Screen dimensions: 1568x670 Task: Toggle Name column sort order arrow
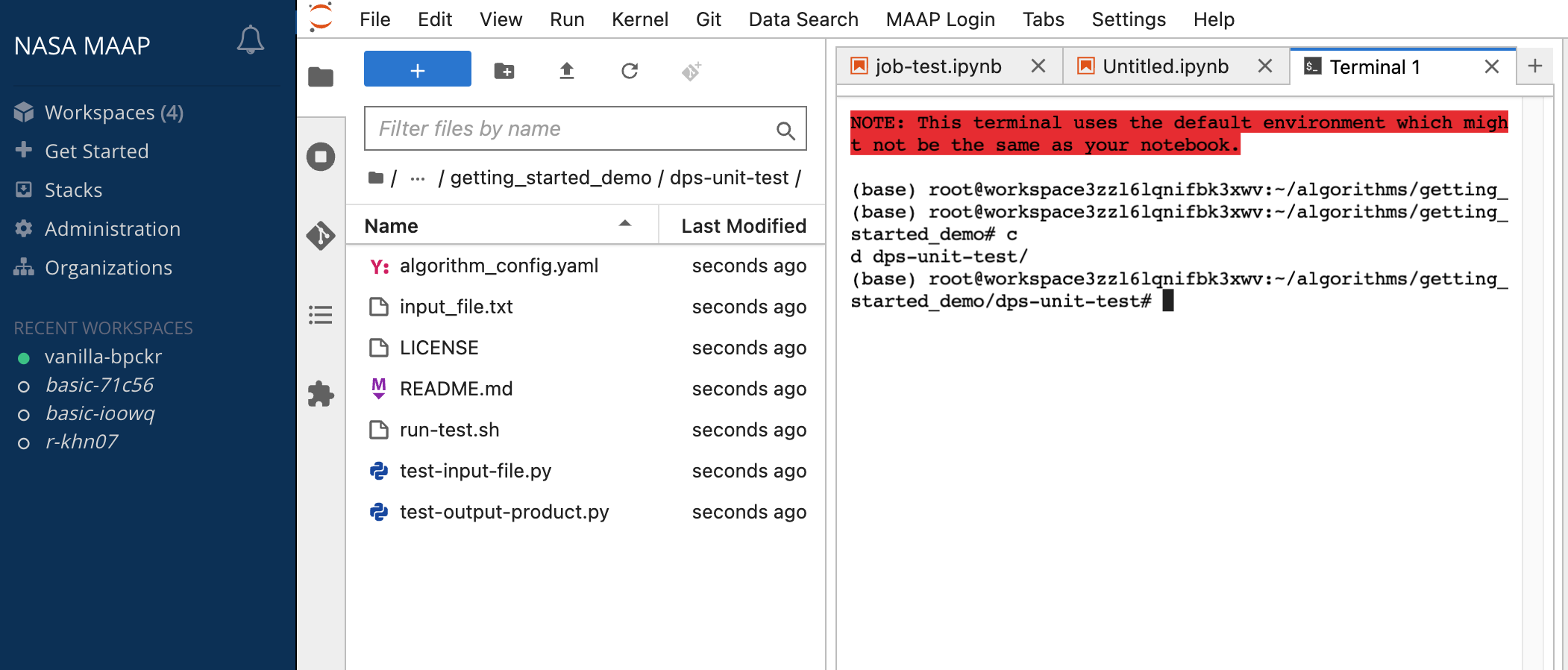(x=625, y=224)
